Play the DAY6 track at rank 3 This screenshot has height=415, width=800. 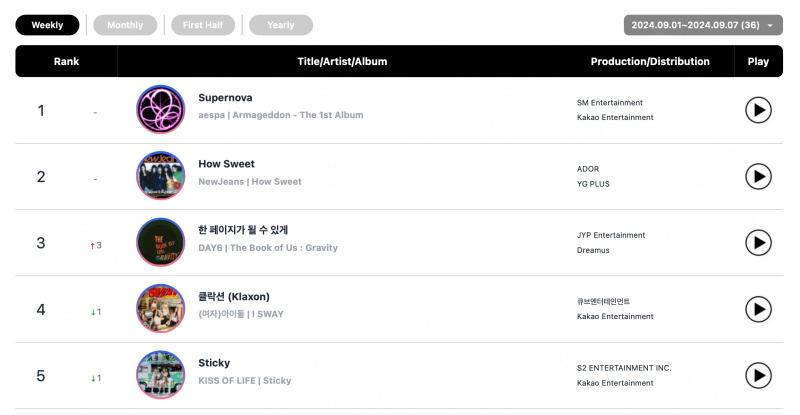coord(758,243)
